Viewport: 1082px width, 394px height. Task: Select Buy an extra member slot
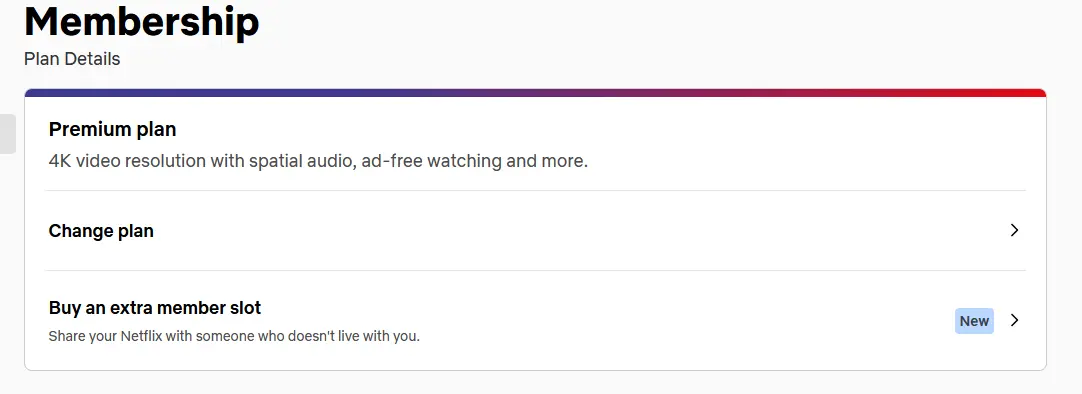click(x=535, y=321)
